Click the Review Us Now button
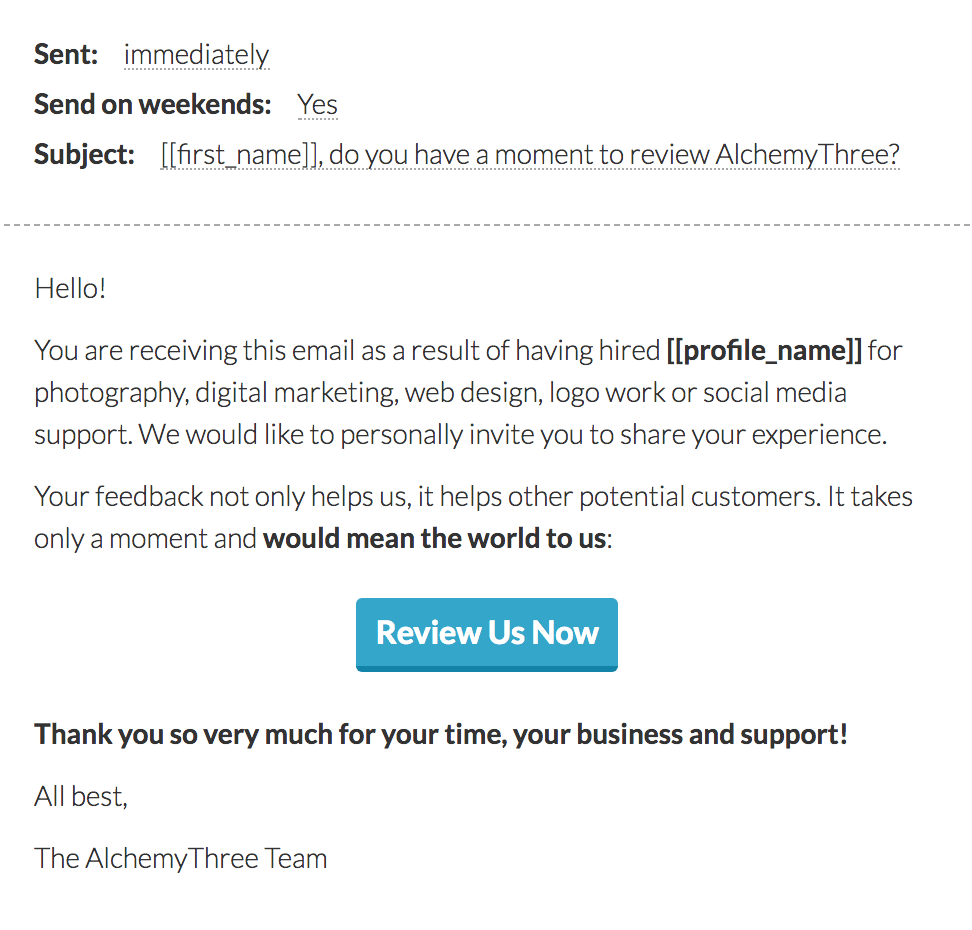 487,634
